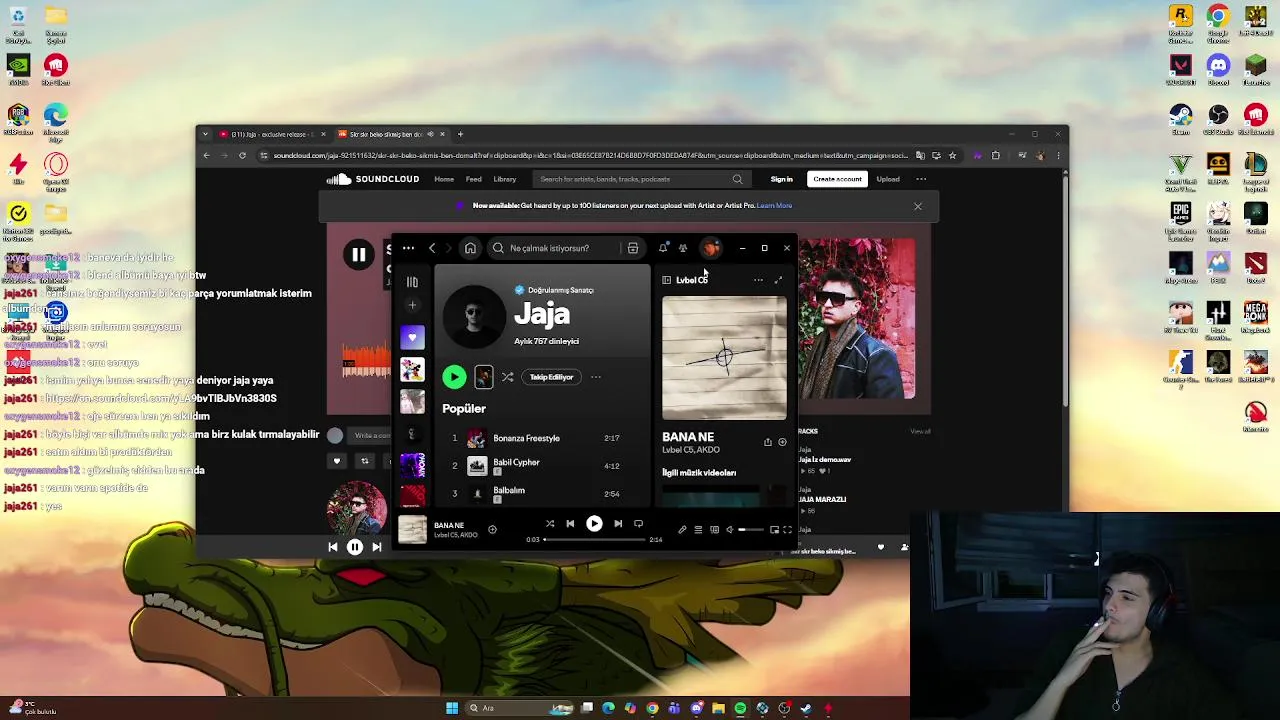Open Spotify notifications bell

tap(663, 248)
